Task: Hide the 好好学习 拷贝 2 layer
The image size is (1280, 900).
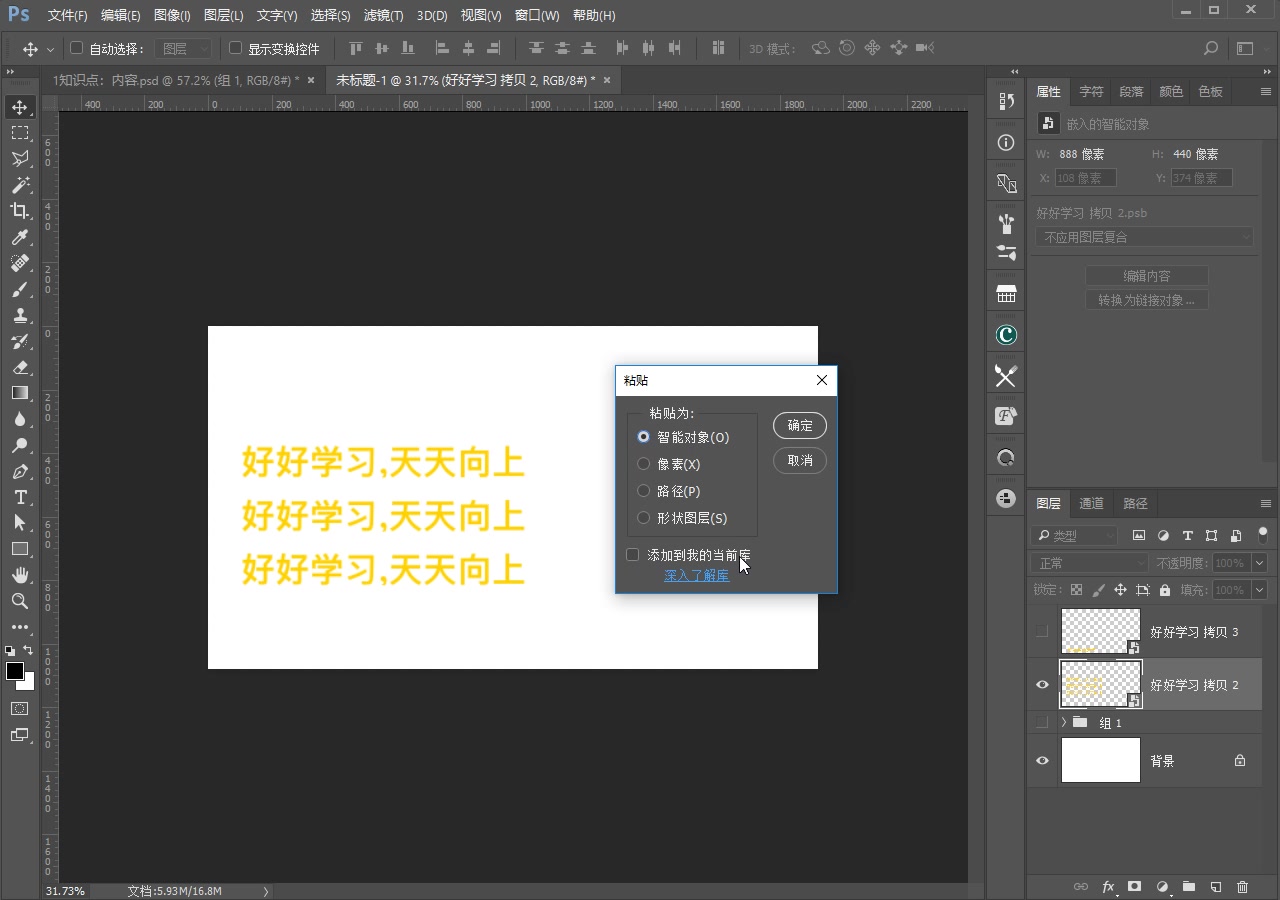Action: (1041, 684)
